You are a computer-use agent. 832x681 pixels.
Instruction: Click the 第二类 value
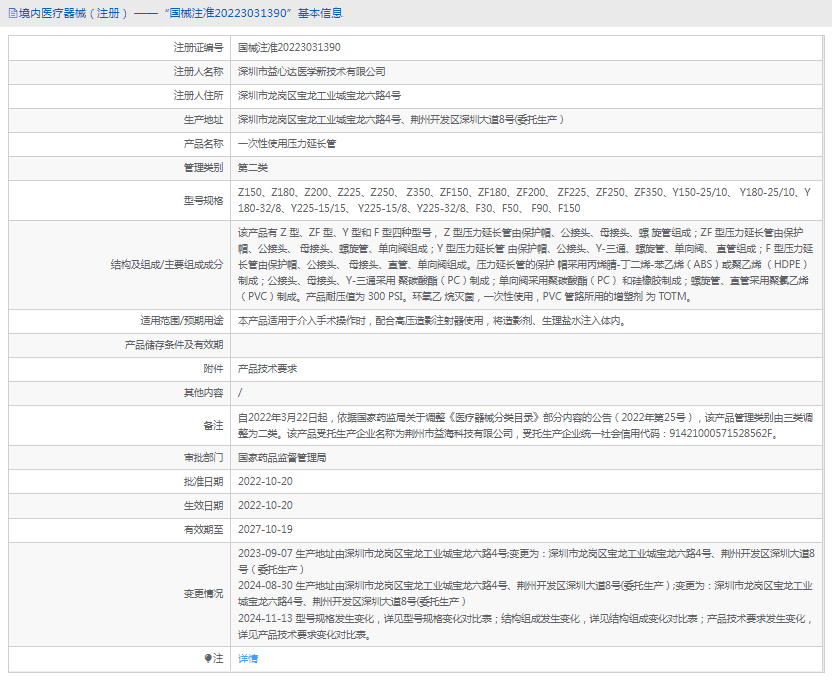pos(253,168)
